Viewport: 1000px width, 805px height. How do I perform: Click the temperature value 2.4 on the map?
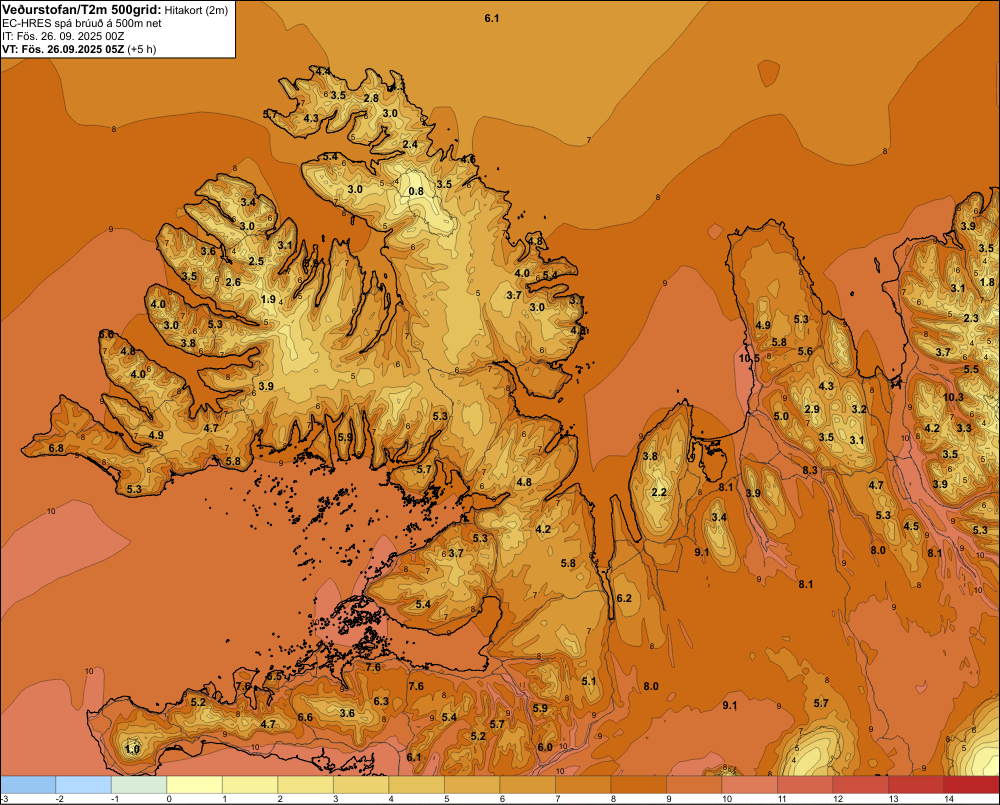pos(410,145)
